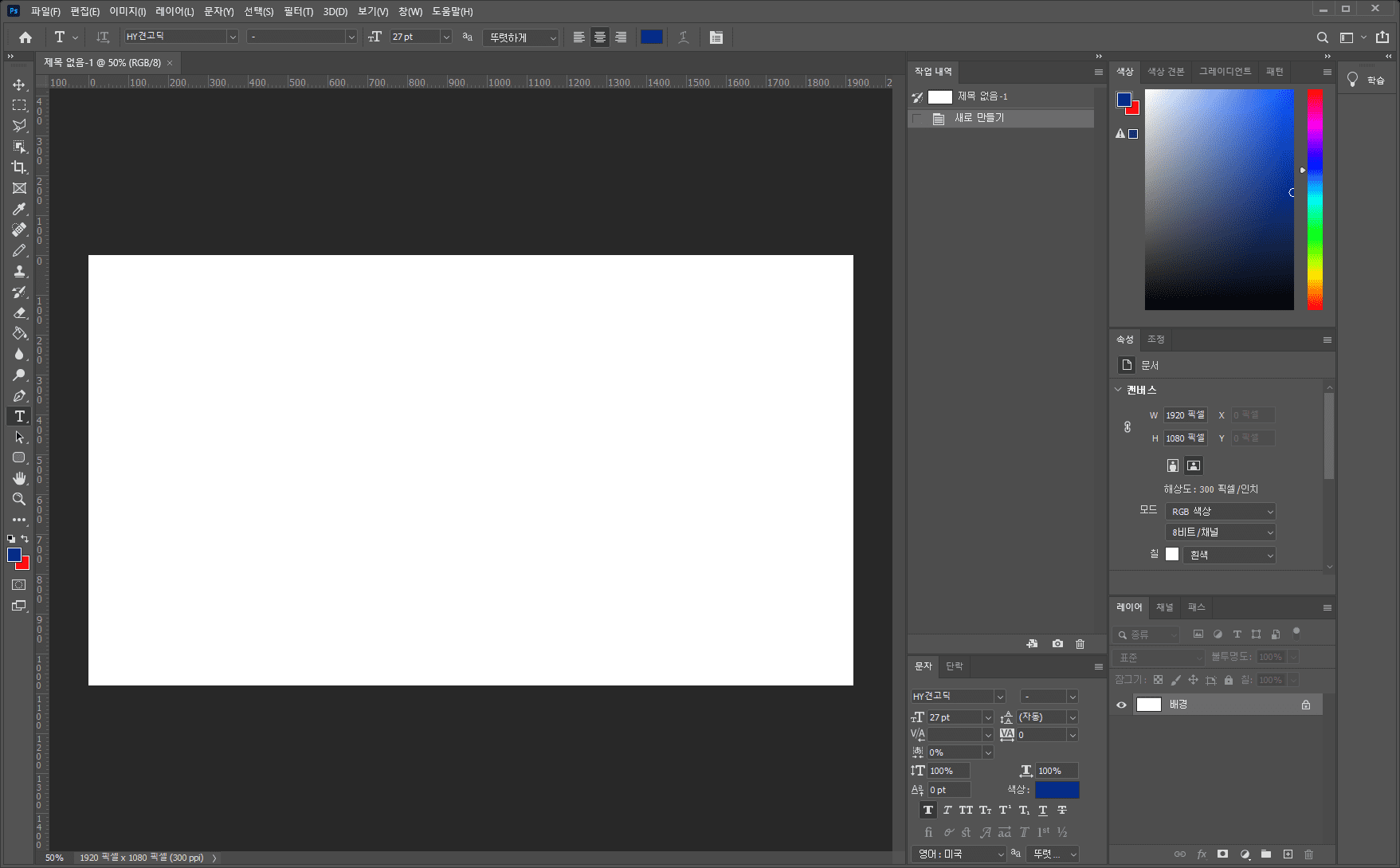Toggle underline style in Character panel

coord(1043,810)
